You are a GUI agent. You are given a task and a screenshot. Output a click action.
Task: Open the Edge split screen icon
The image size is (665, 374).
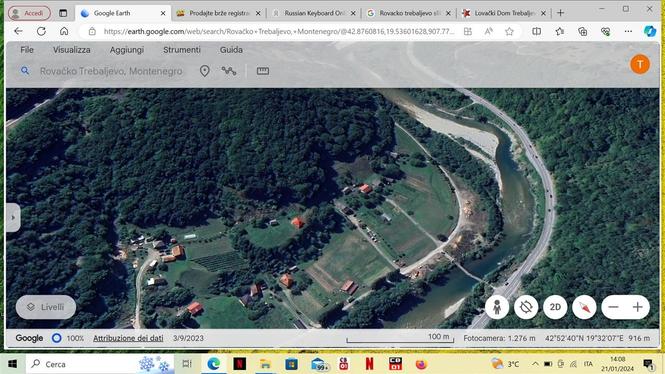point(536,31)
